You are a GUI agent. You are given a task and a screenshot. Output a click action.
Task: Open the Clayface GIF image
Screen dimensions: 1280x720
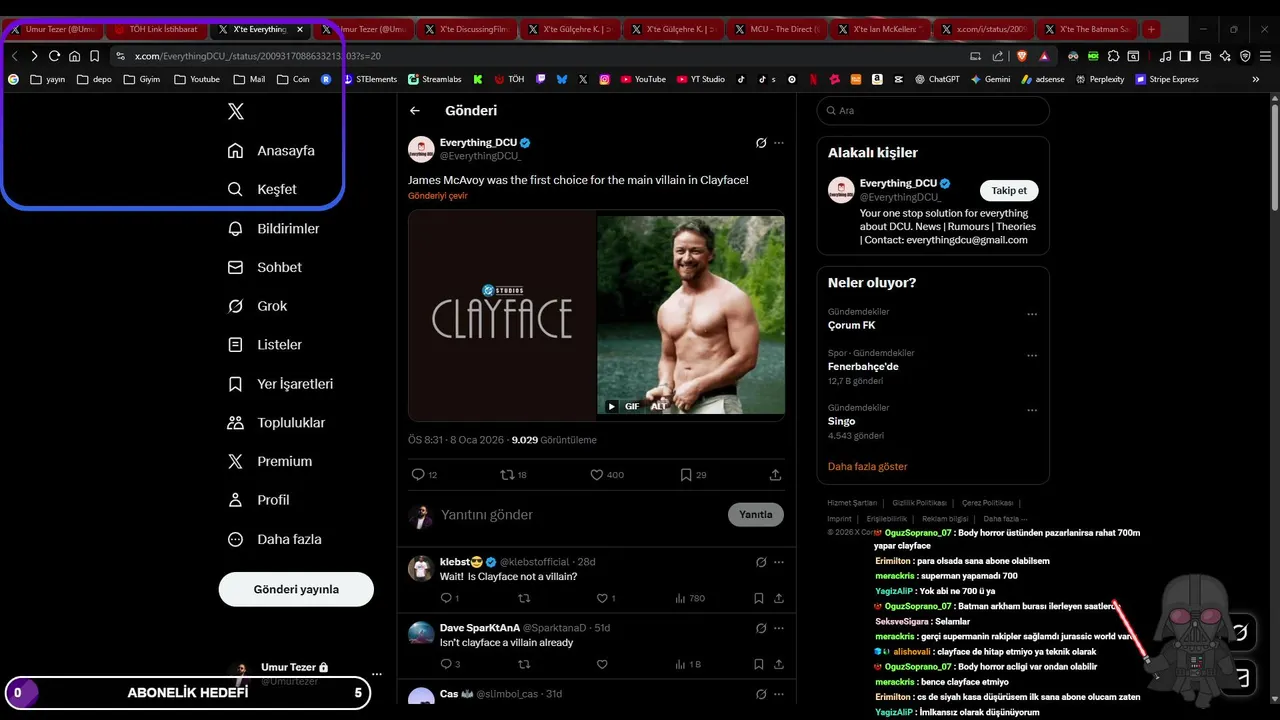596,315
